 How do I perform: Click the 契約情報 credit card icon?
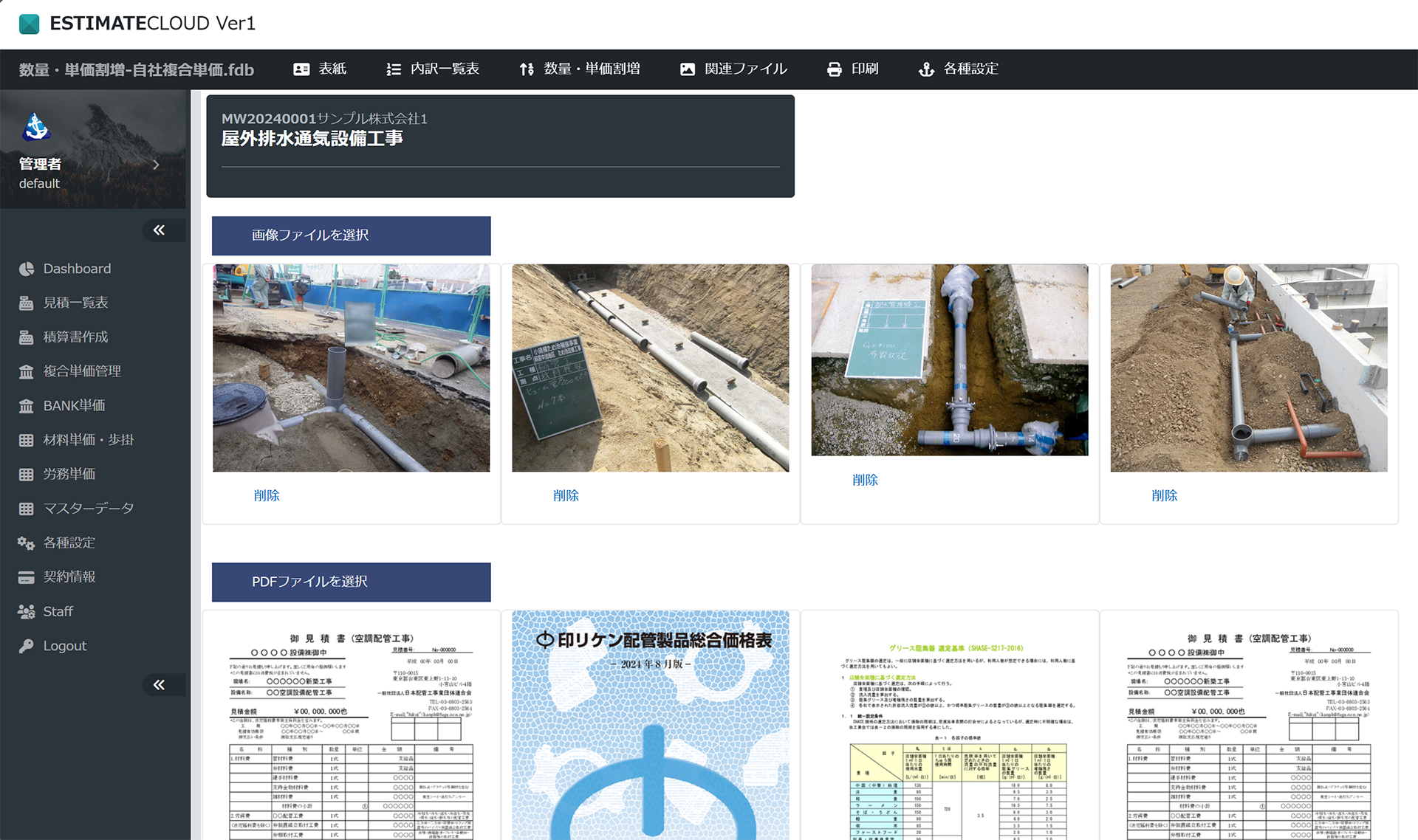[x=27, y=578]
